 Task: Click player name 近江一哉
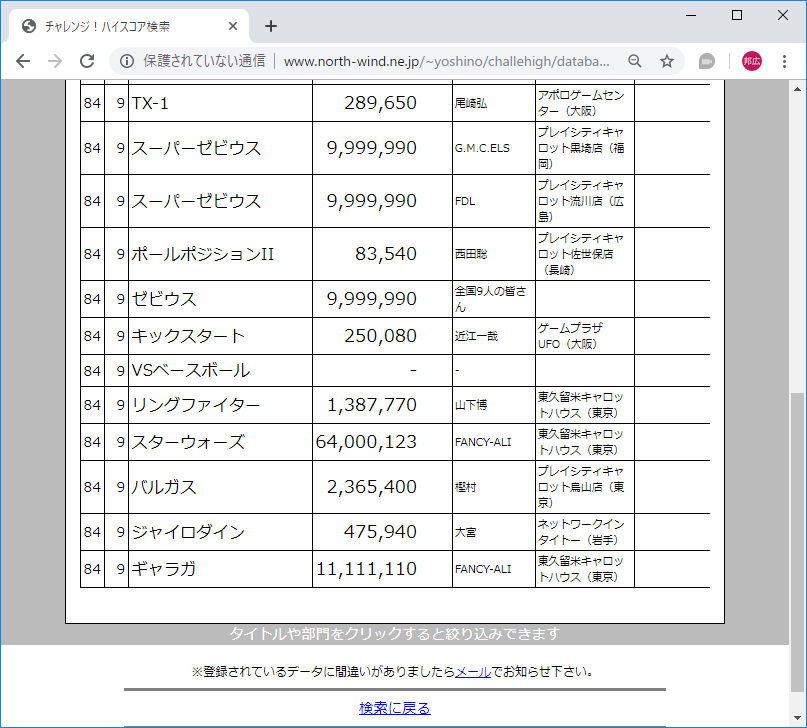click(477, 336)
